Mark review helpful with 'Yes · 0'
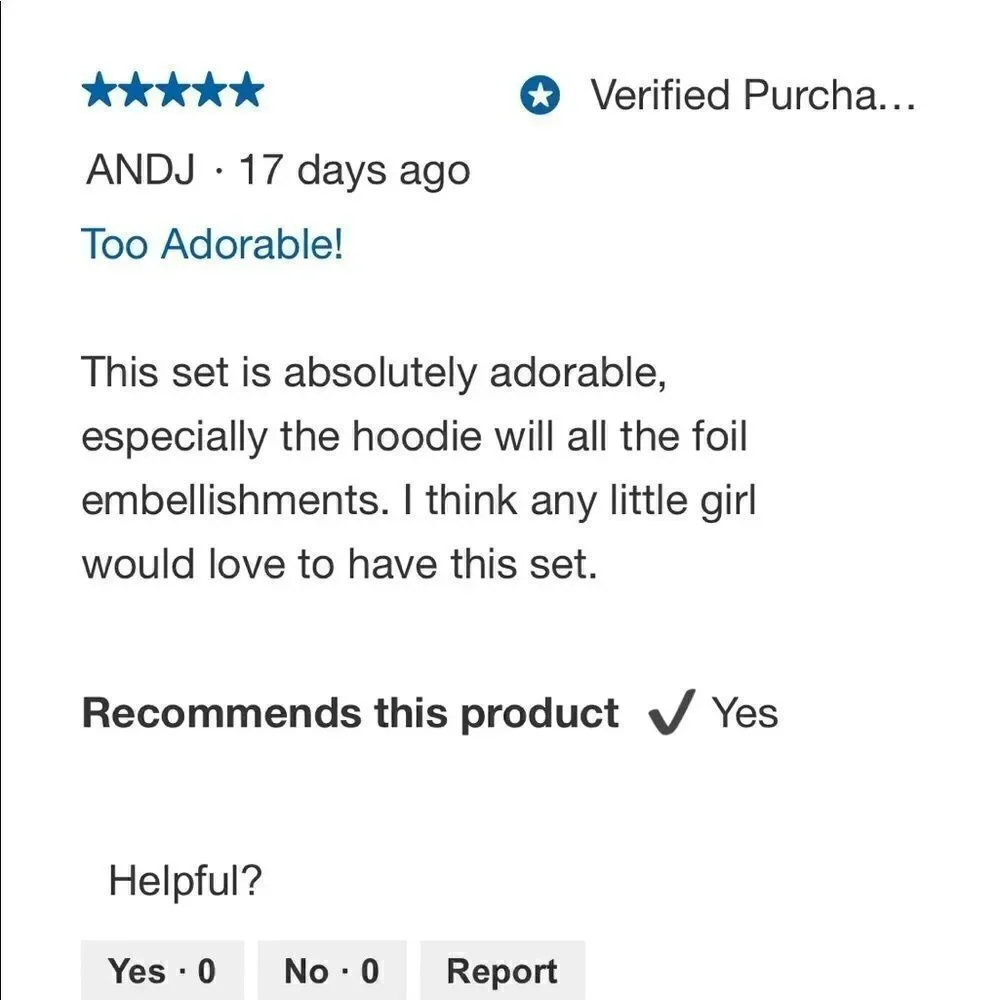 (162, 970)
